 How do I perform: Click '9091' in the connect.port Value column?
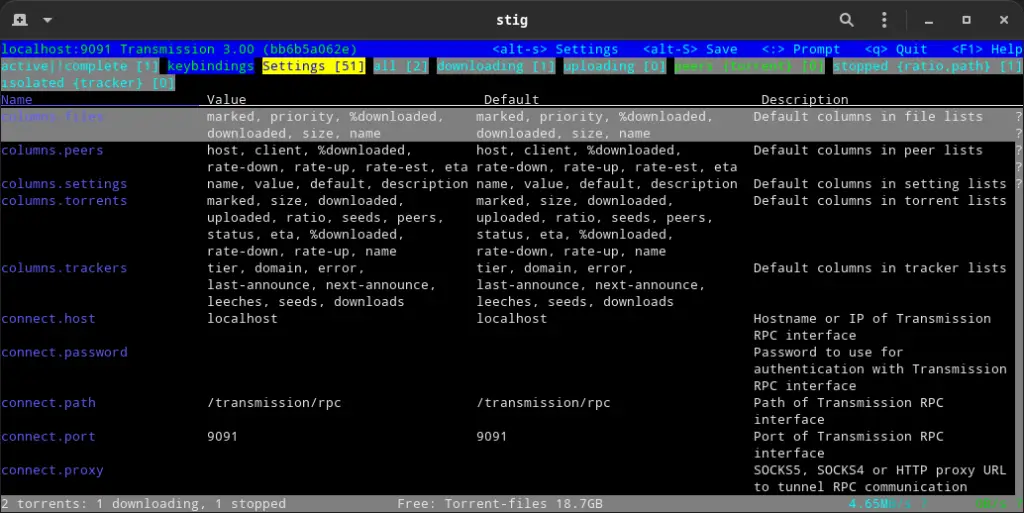pyautogui.click(x=223, y=437)
